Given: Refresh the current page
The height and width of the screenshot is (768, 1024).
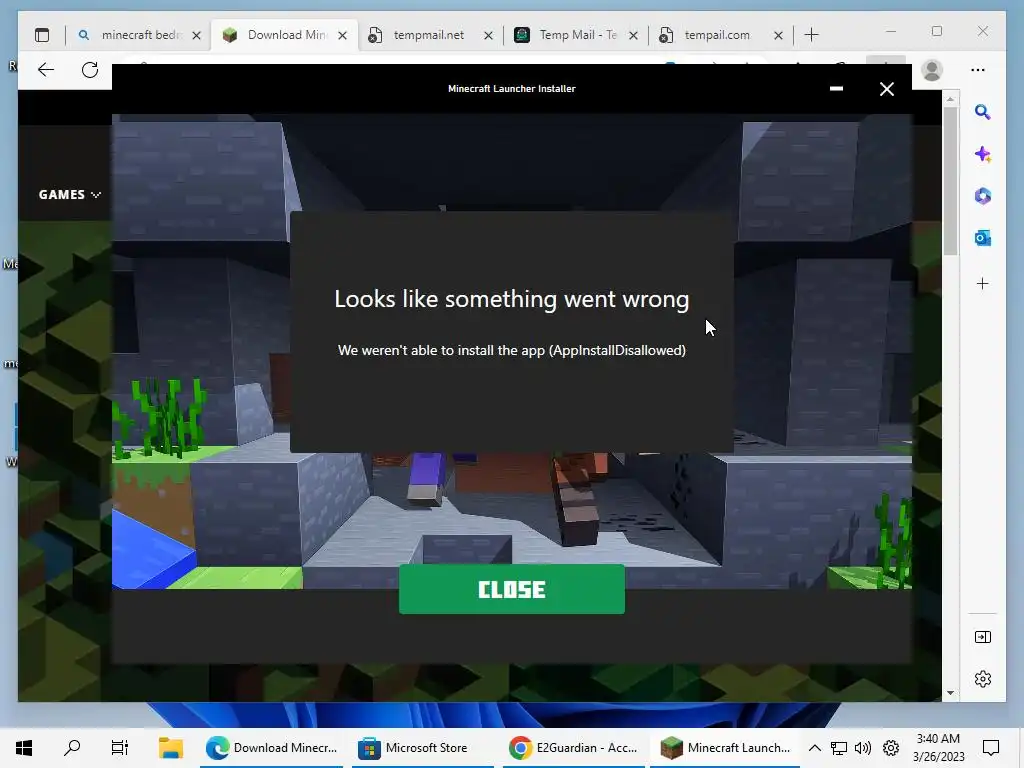Looking at the screenshot, I should [x=90, y=70].
